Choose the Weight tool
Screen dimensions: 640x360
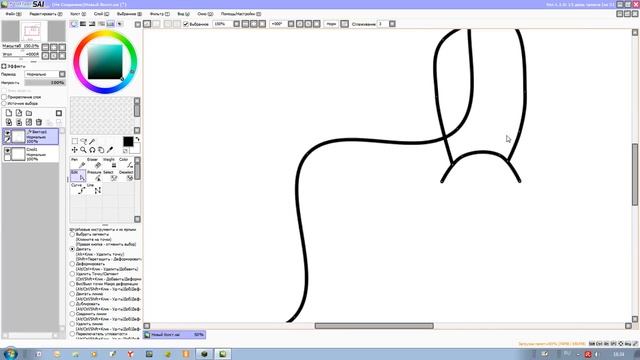(x=109, y=163)
